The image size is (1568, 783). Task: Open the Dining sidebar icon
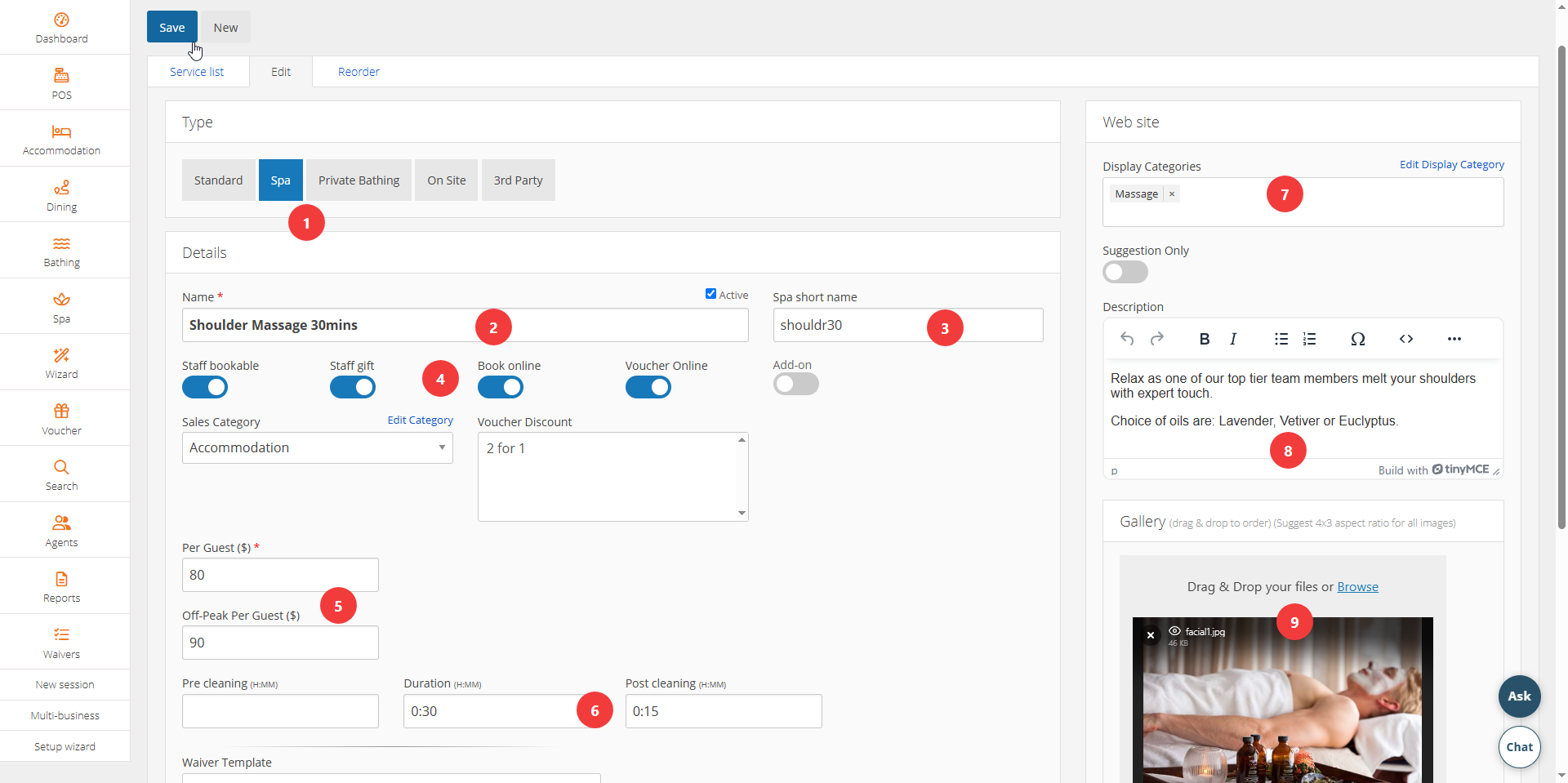(x=61, y=188)
